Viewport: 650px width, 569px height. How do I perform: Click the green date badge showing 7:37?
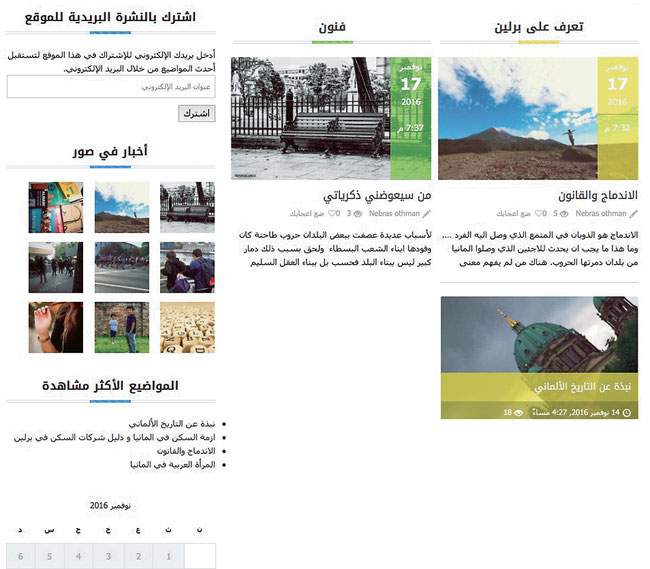(x=411, y=119)
